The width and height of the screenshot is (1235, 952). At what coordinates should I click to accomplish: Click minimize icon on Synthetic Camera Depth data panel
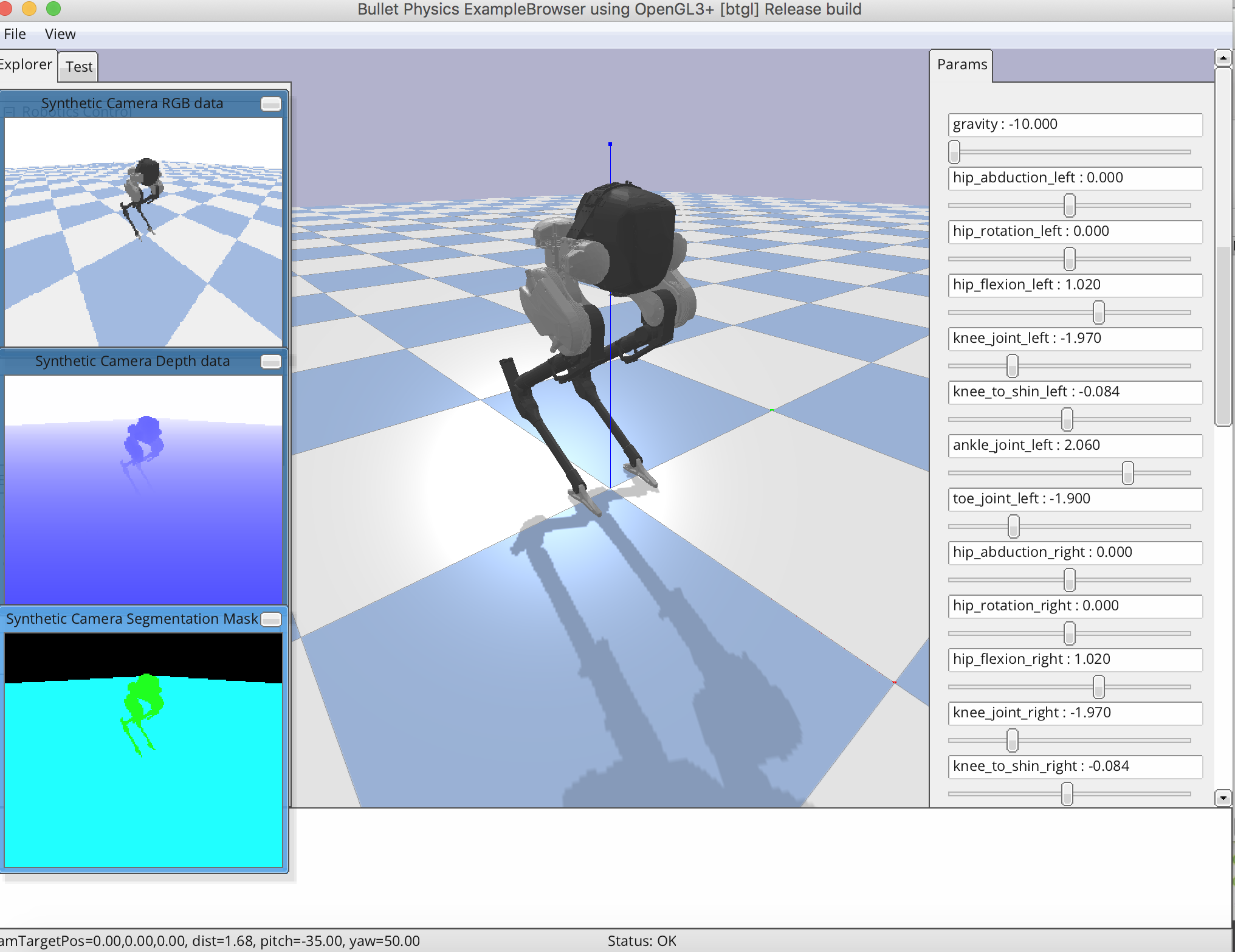(272, 362)
